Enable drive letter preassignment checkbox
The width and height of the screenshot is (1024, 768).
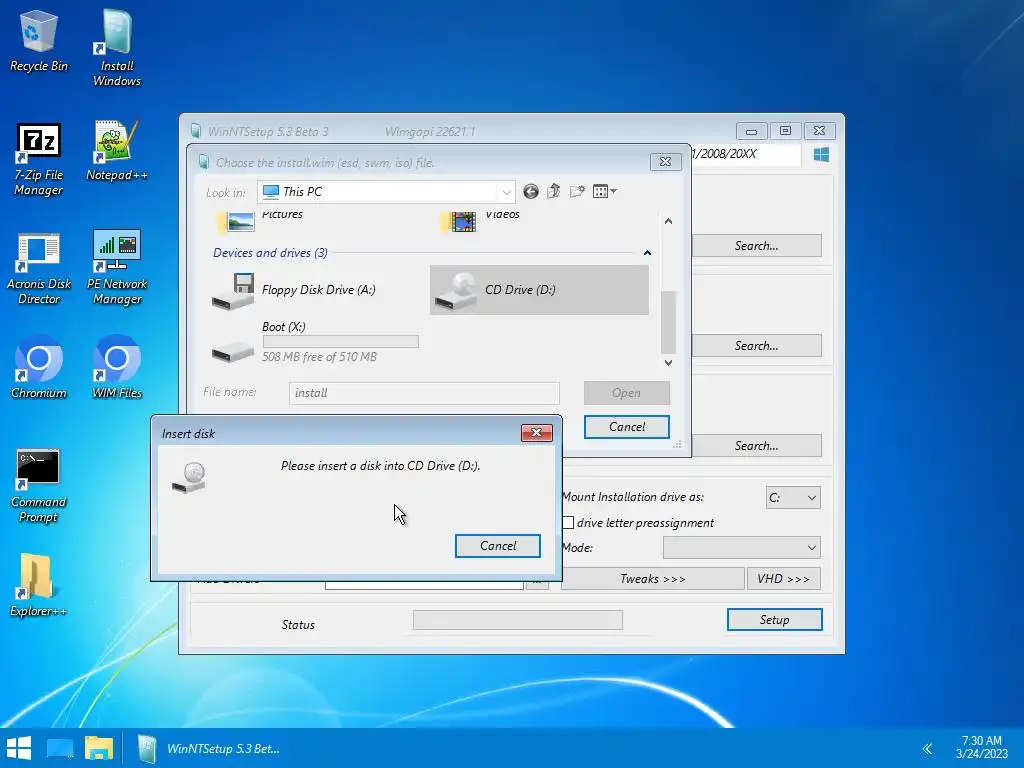[569, 522]
